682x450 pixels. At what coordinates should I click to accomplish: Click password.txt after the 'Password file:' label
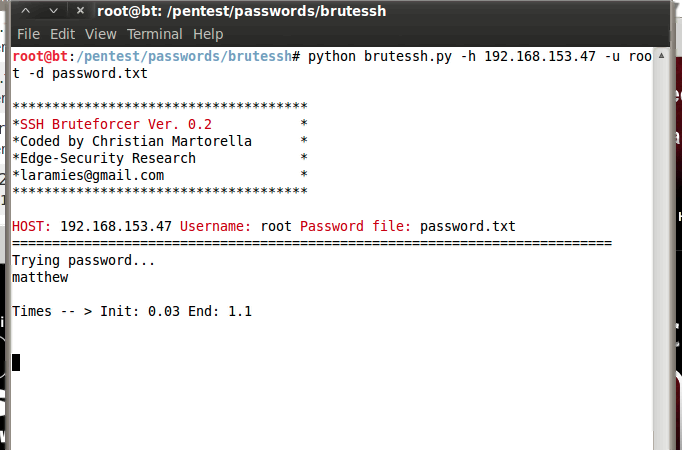point(468,226)
